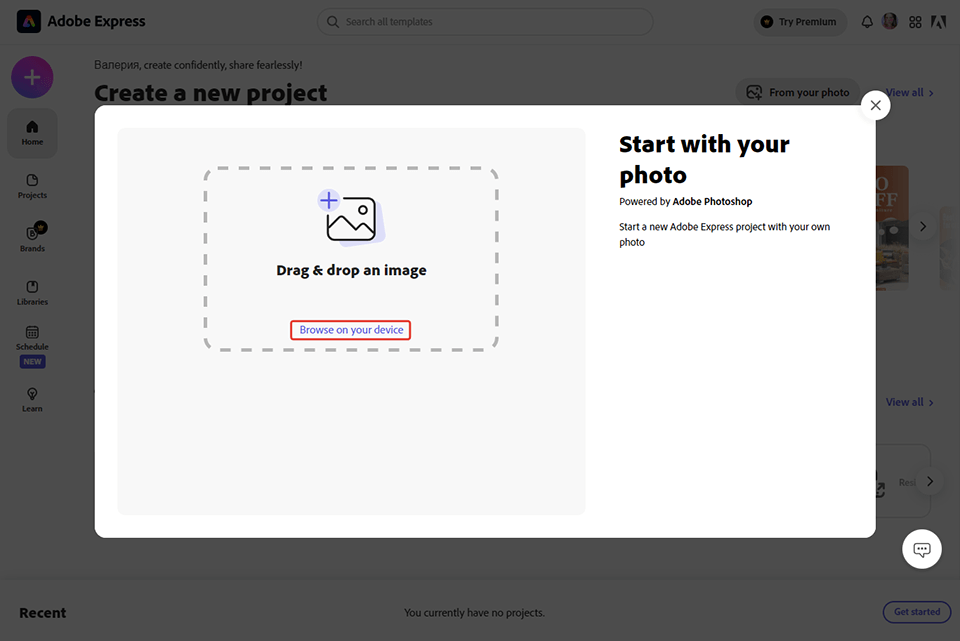
Task: Advance the template carousel right arrow
Action: click(x=923, y=227)
